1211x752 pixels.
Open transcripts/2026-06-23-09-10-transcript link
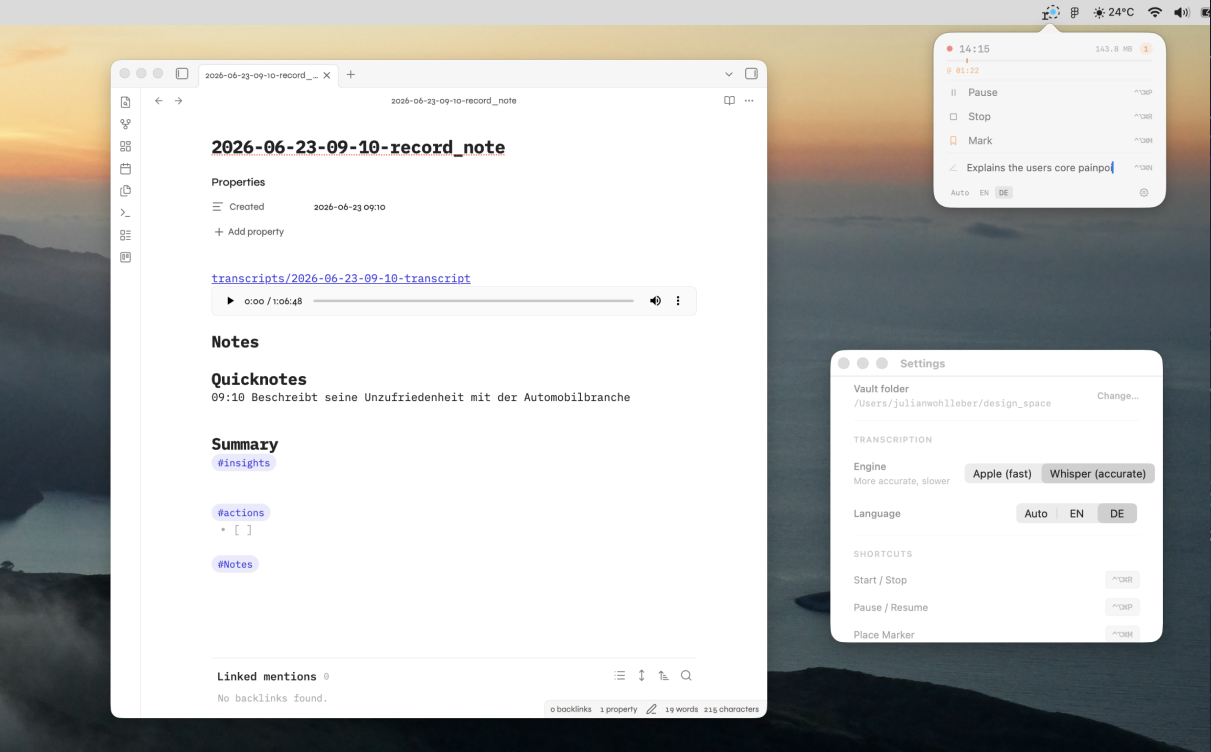341,278
